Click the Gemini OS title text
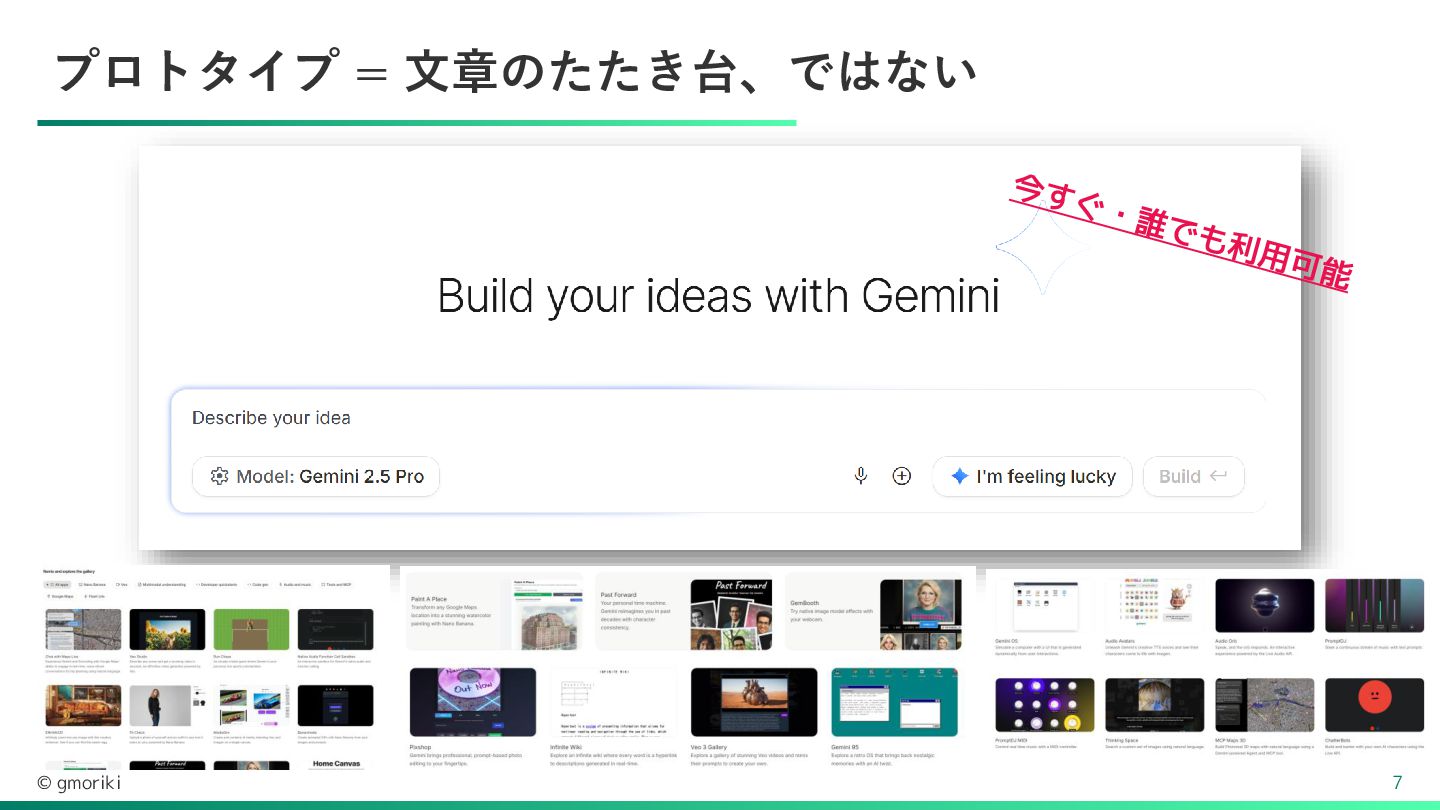The height and width of the screenshot is (810, 1440). 1008,641
